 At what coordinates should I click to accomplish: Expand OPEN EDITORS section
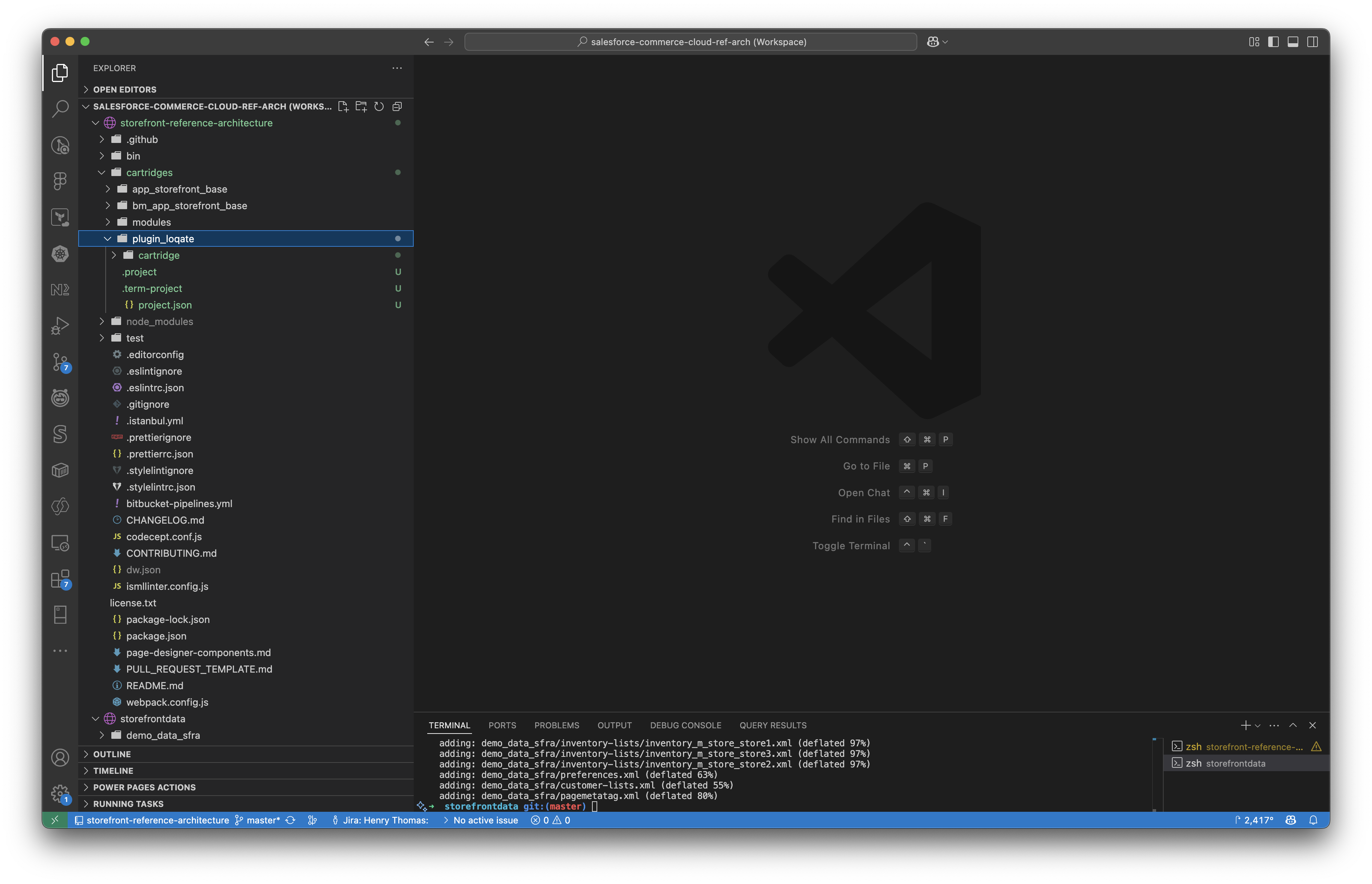point(246,90)
